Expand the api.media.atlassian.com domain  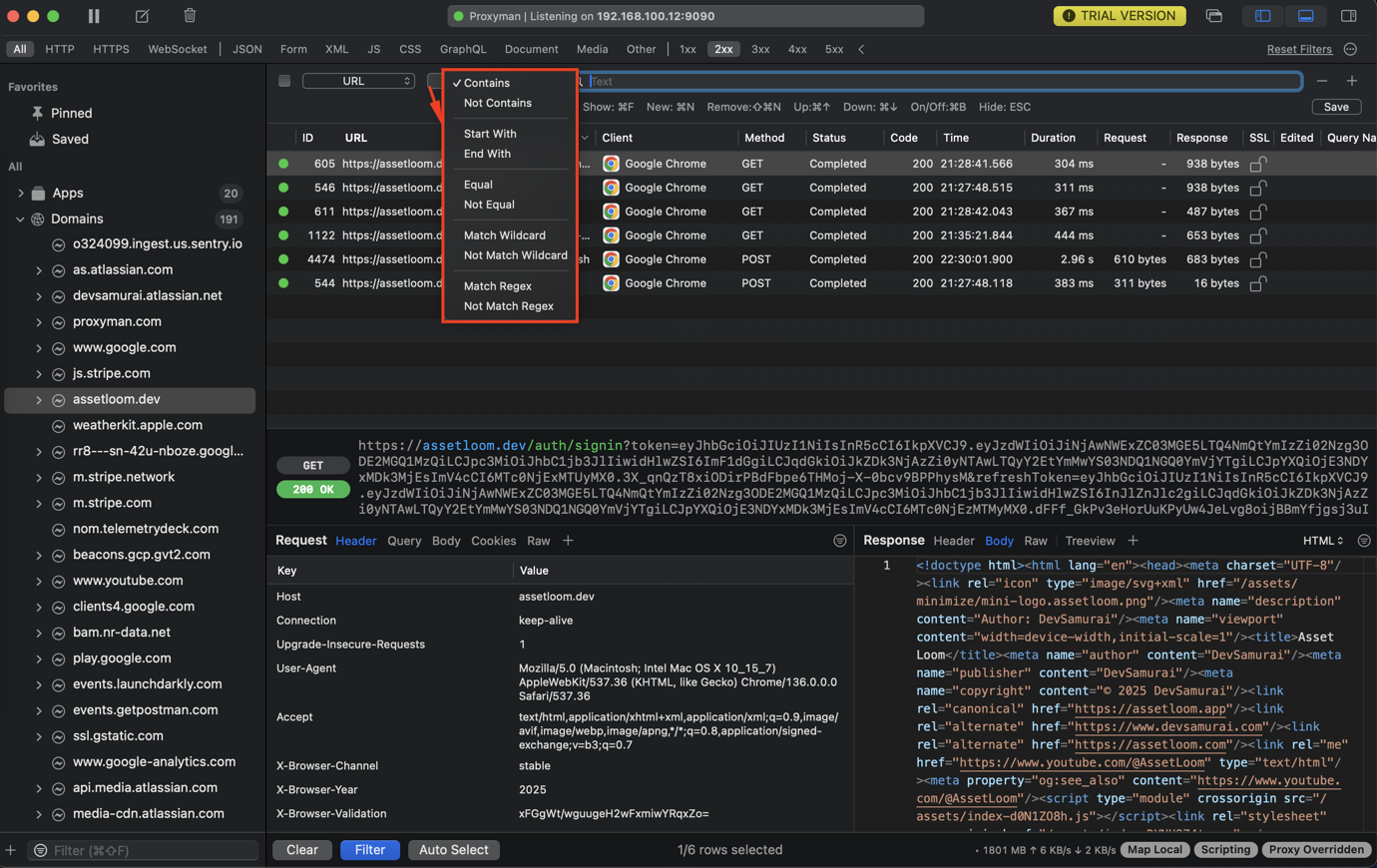39,788
